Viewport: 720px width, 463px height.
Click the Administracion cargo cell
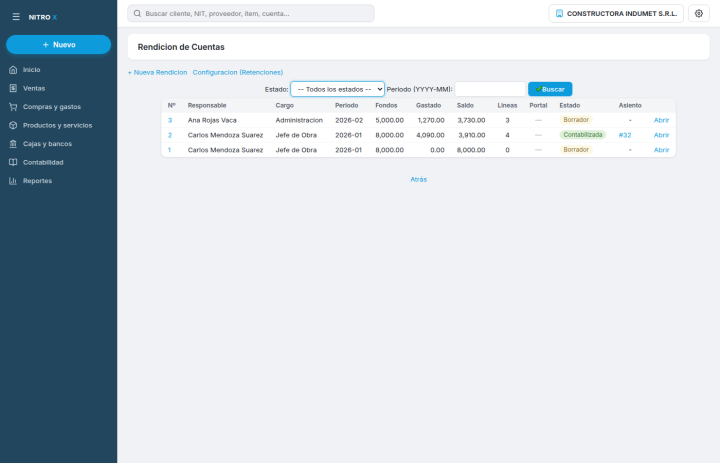pyautogui.click(x=299, y=120)
